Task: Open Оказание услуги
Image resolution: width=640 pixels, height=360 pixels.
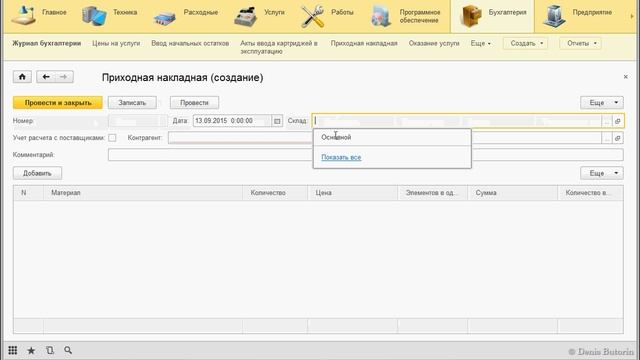Action: point(434,43)
